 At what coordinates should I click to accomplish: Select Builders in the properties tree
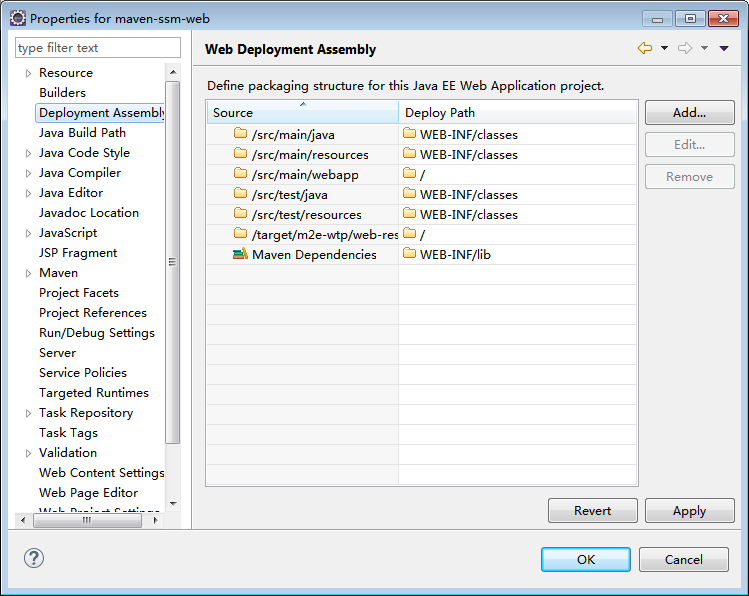click(63, 93)
